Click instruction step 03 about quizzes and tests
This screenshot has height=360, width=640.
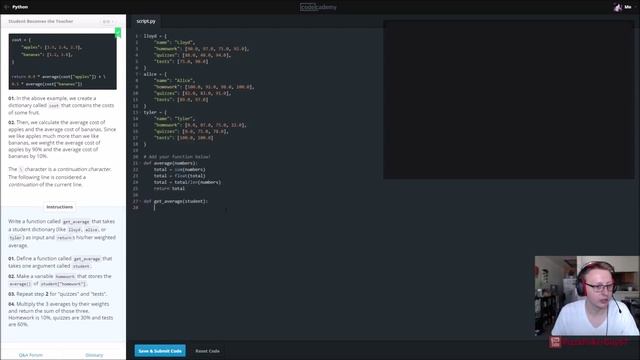coord(58,294)
